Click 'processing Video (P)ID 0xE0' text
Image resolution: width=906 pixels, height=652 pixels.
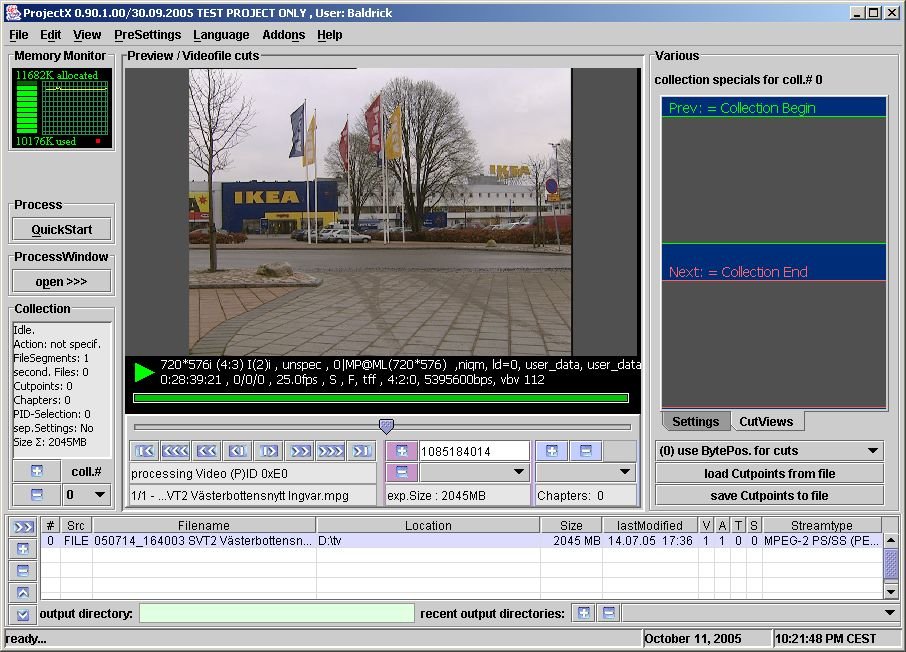click(x=209, y=473)
